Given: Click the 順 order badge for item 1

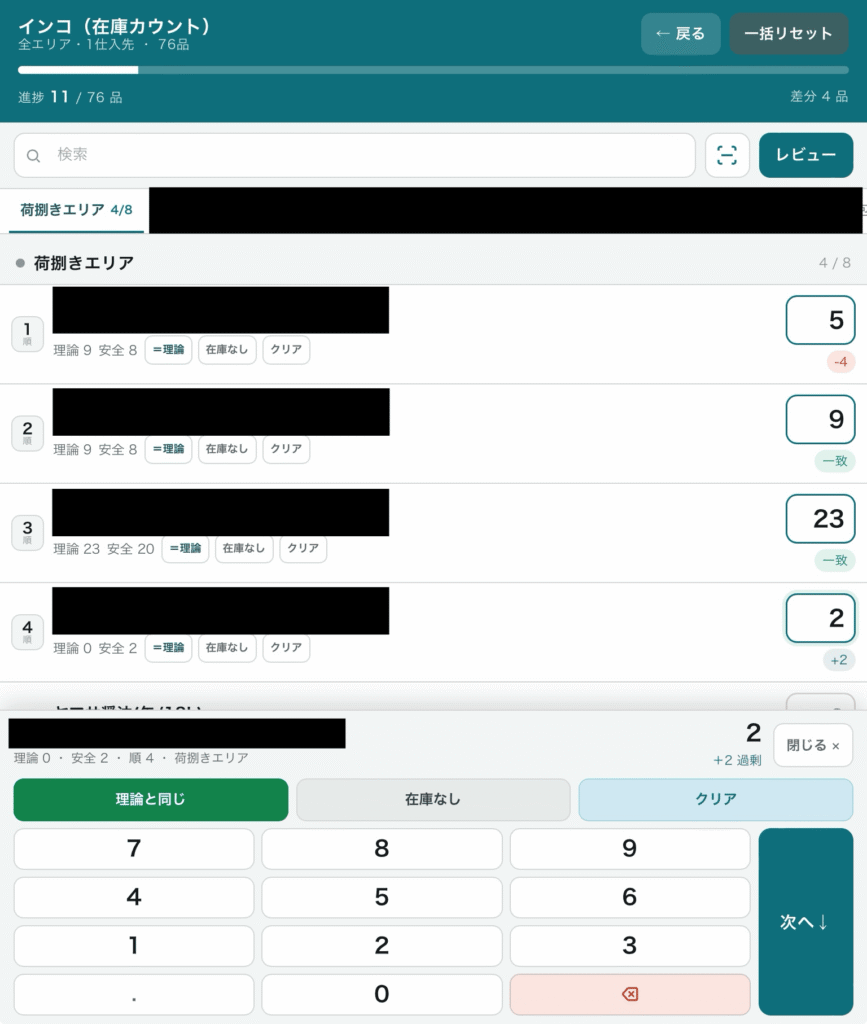Looking at the screenshot, I should pyautogui.click(x=27, y=334).
